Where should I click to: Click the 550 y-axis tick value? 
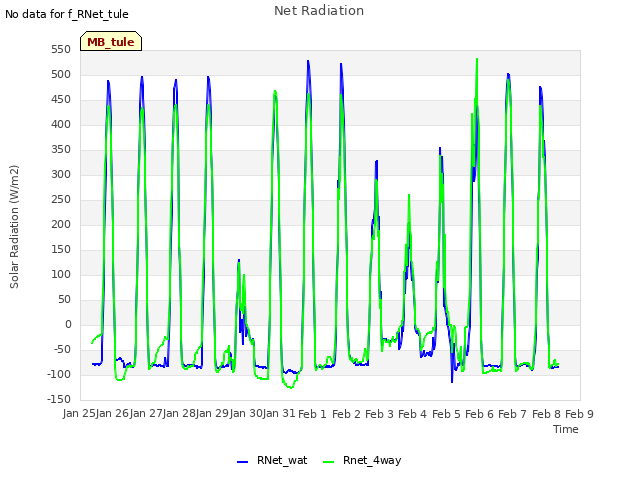61,49
